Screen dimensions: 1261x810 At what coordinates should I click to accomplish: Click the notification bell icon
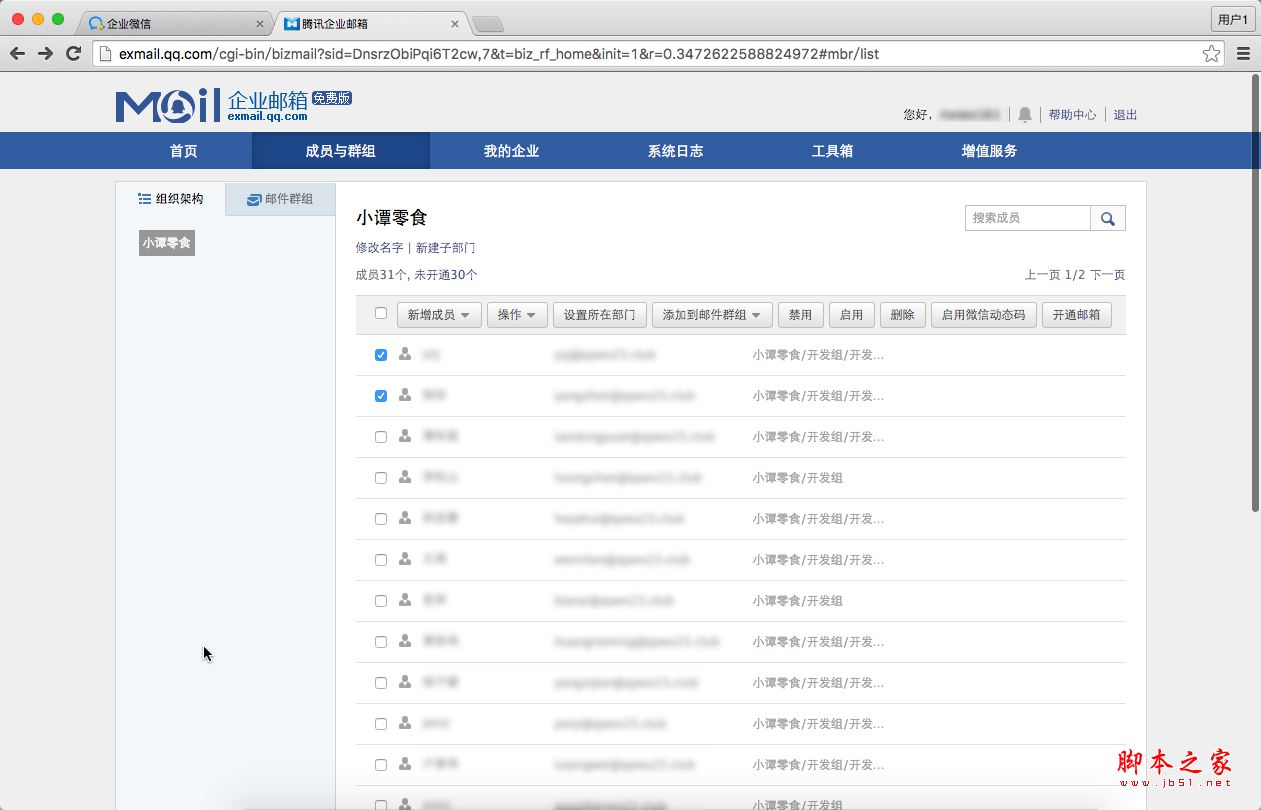pos(1024,114)
